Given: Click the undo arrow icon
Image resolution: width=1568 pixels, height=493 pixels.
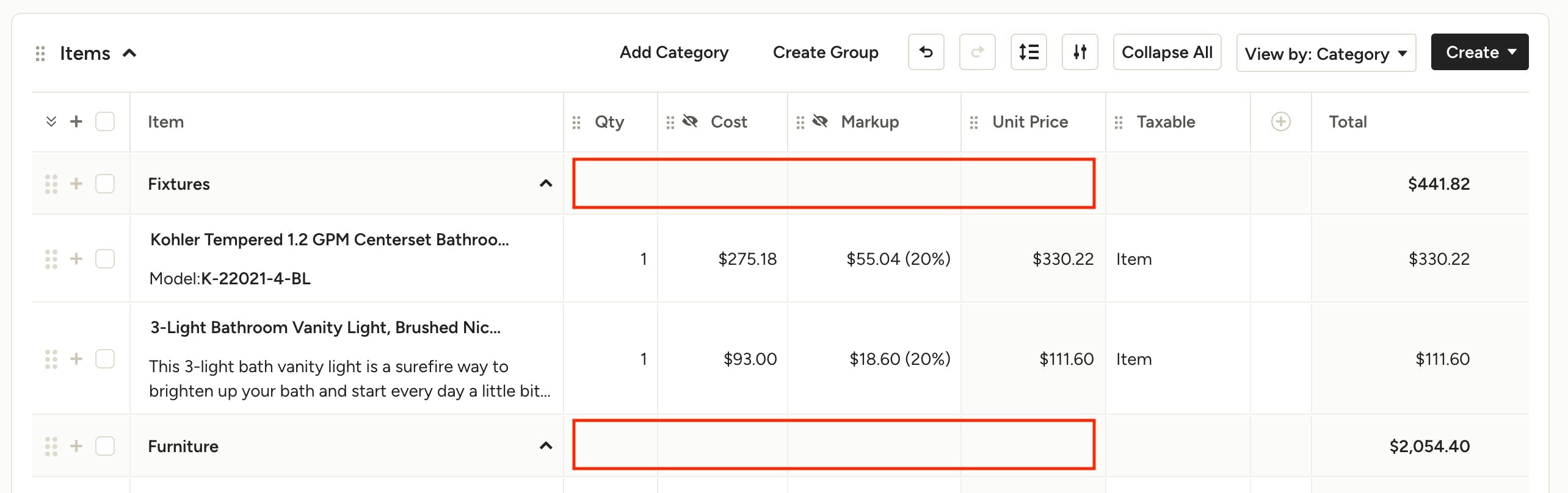Looking at the screenshot, I should tap(926, 52).
